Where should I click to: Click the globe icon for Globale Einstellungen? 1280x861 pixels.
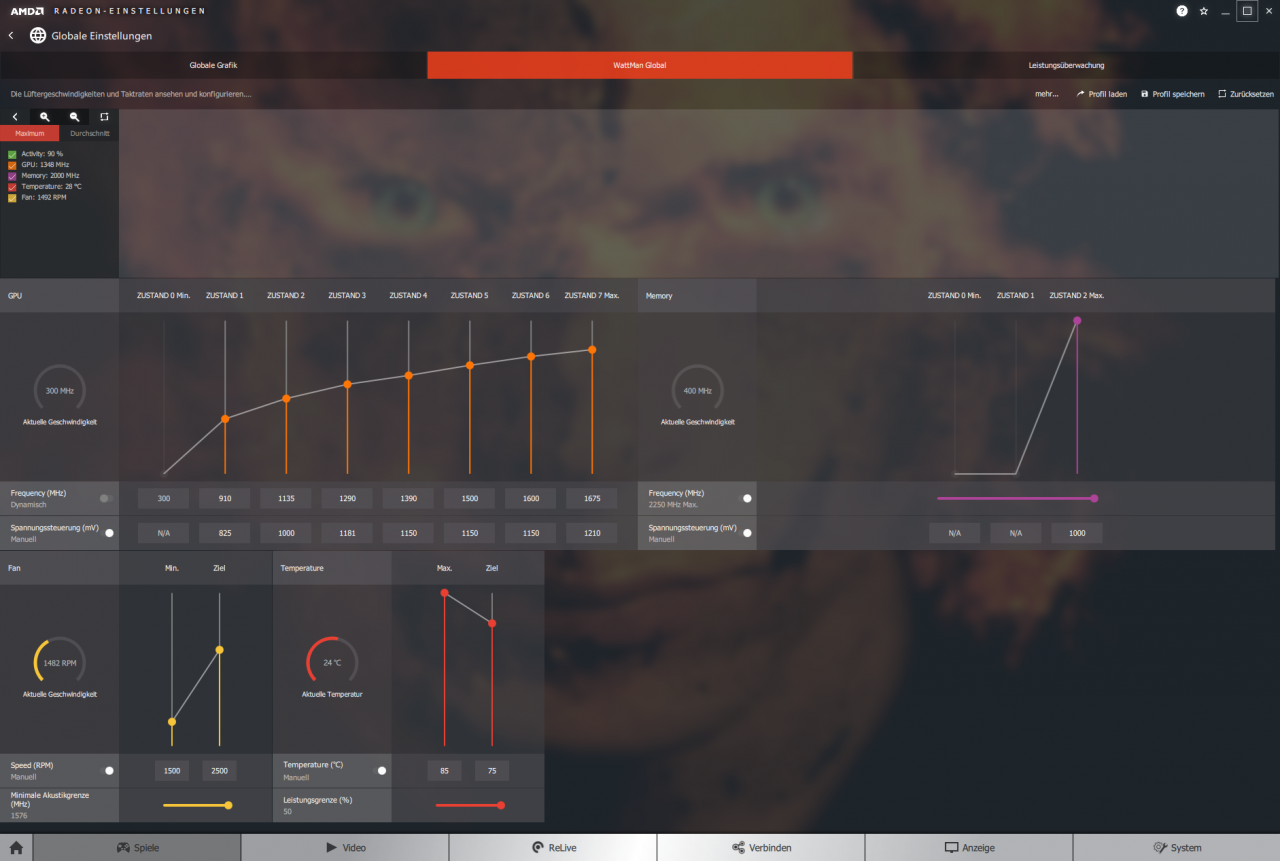click(38, 35)
